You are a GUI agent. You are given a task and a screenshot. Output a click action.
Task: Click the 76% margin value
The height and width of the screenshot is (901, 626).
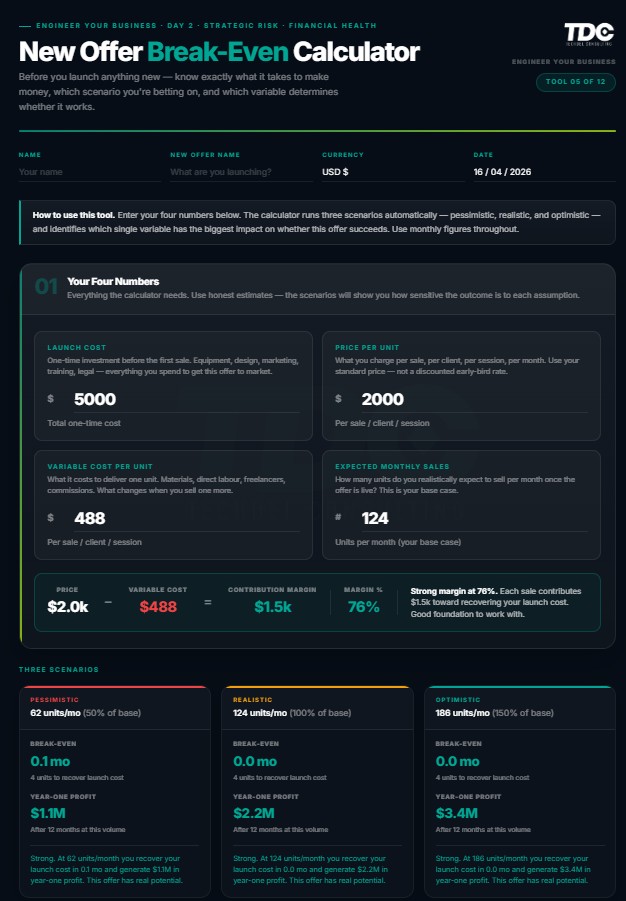tap(363, 607)
